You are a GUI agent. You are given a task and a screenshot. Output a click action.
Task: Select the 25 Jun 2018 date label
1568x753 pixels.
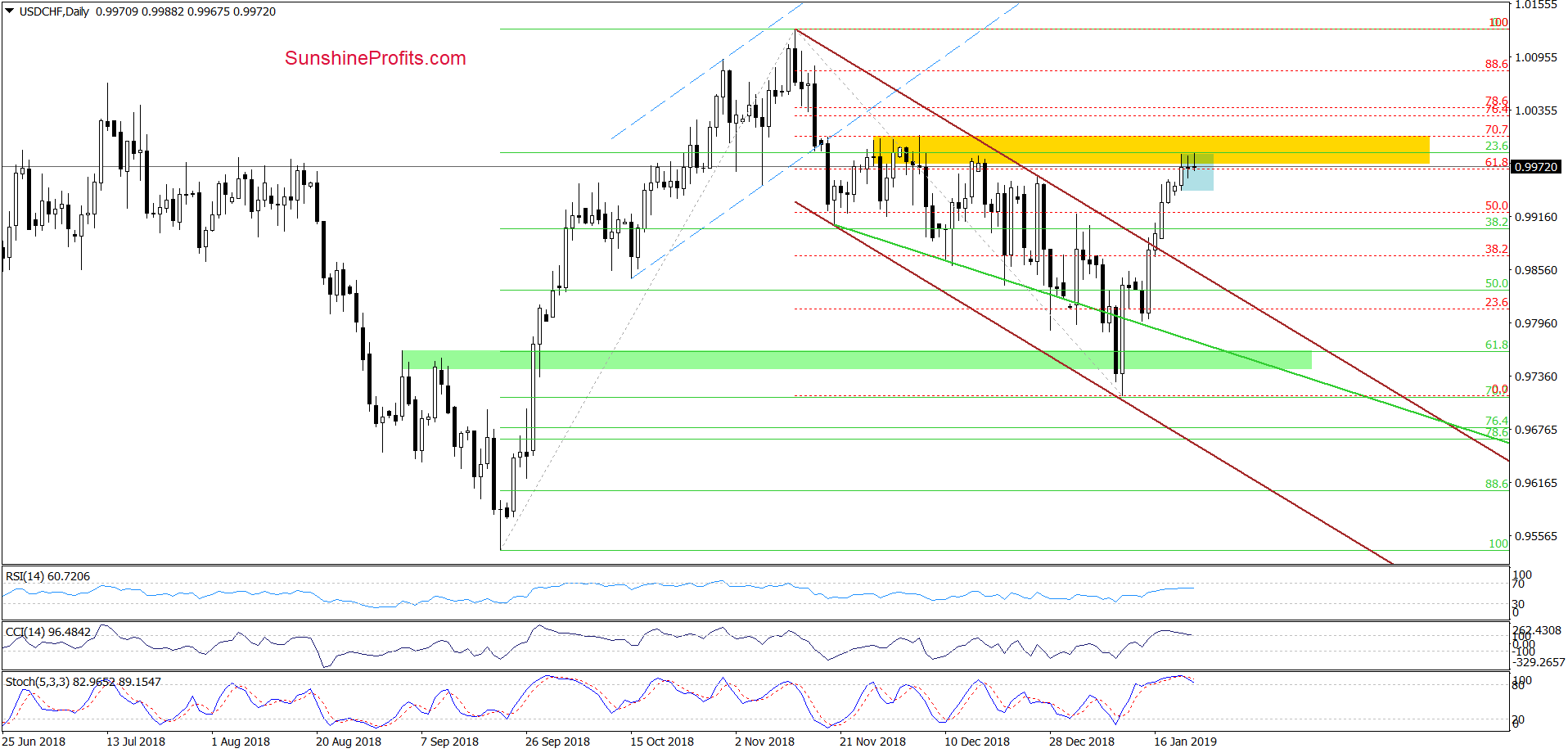point(34,742)
